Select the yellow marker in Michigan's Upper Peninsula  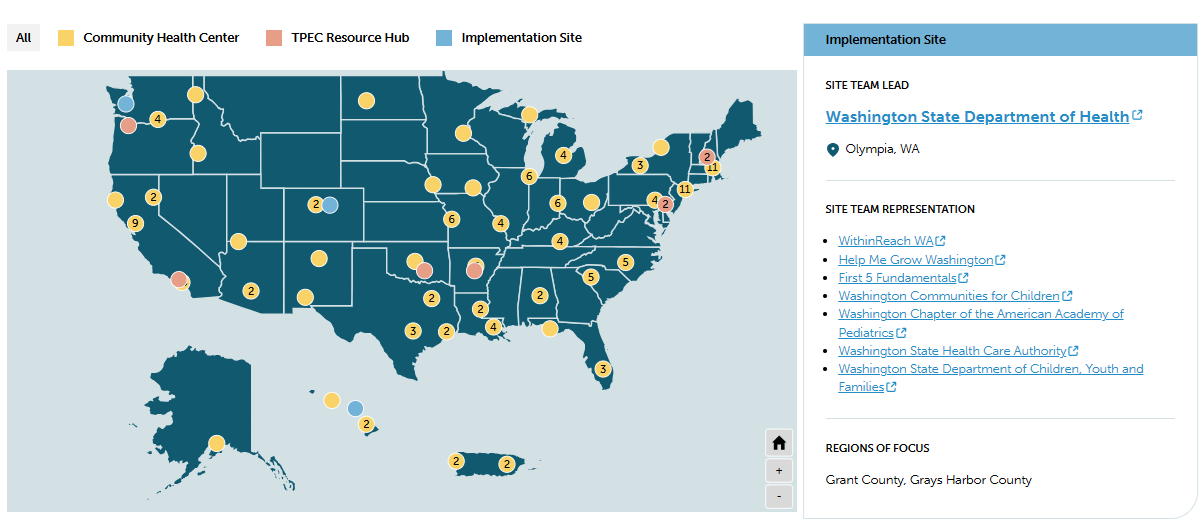coord(529,115)
